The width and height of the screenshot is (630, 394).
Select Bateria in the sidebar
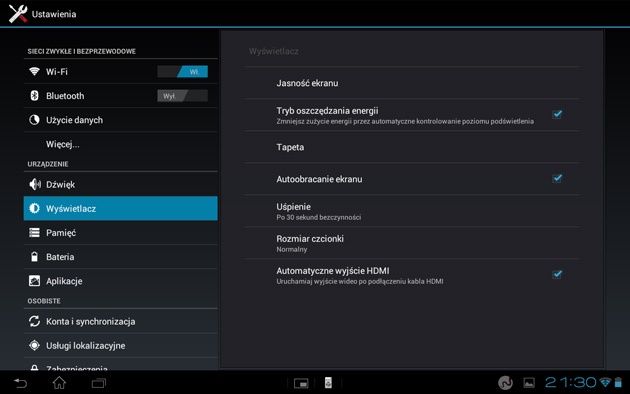pyautogui.click(x=121, y=257)
